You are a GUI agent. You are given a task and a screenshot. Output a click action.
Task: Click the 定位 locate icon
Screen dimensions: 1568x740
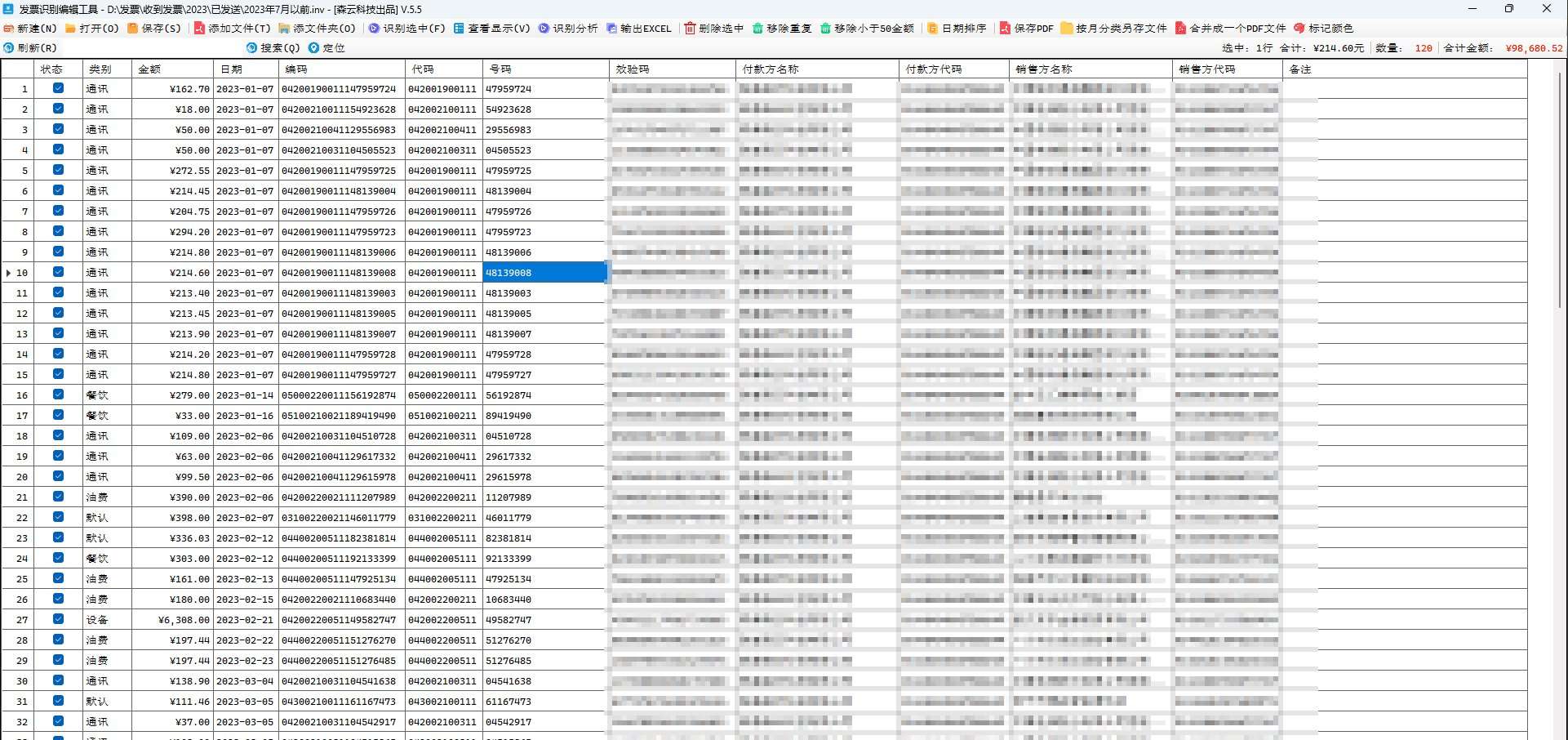314,48
